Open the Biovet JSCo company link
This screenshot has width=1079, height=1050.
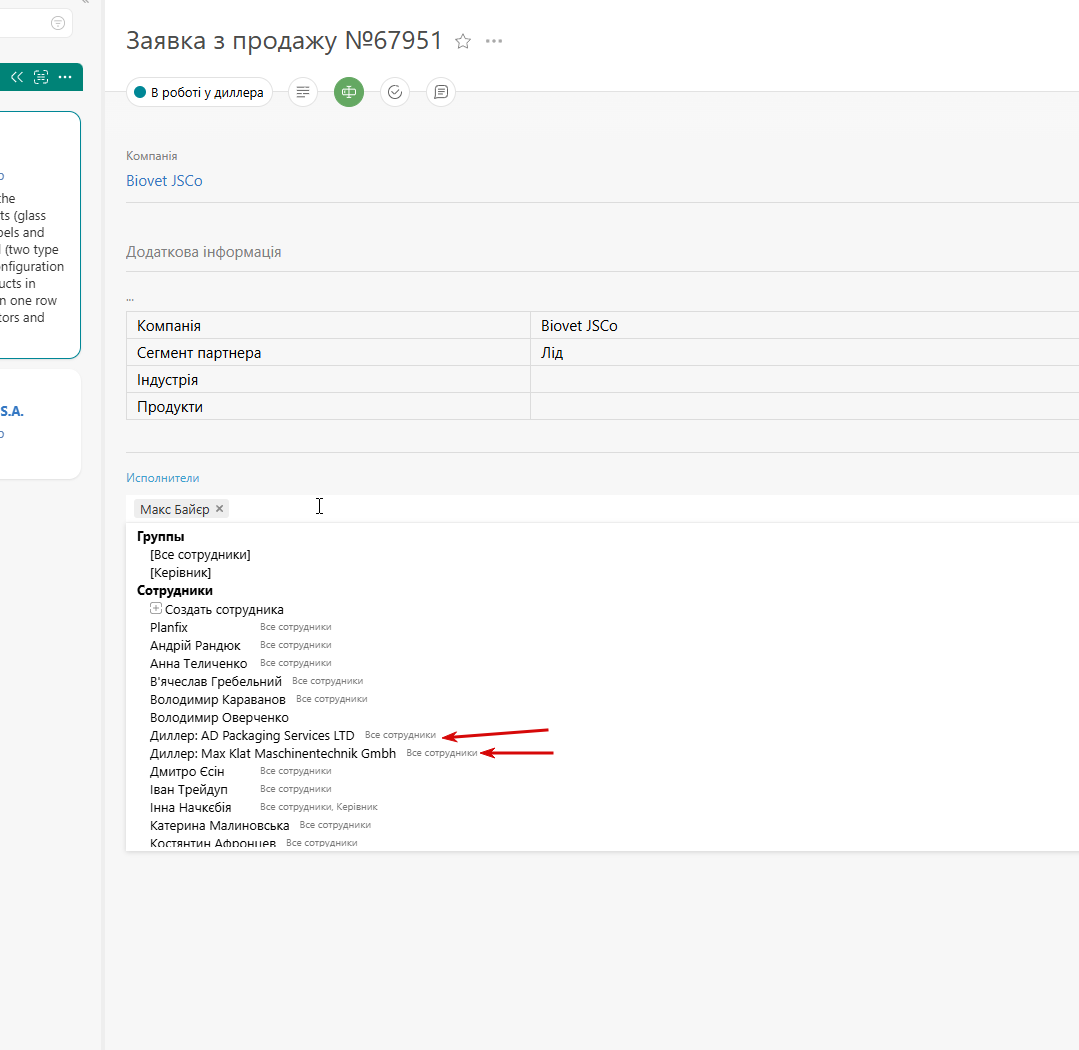pos(164,181)
